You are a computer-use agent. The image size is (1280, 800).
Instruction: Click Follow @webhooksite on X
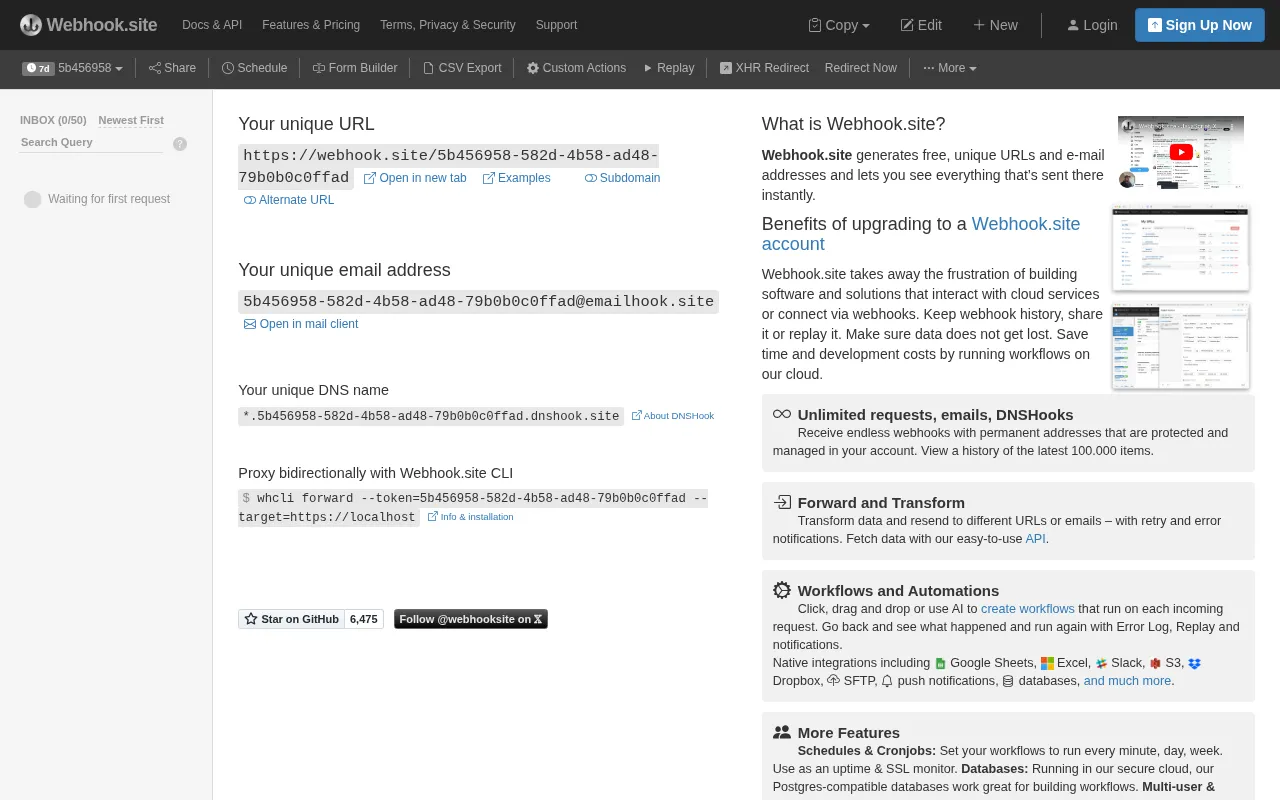pyautogui.click(x=471, y=619)
